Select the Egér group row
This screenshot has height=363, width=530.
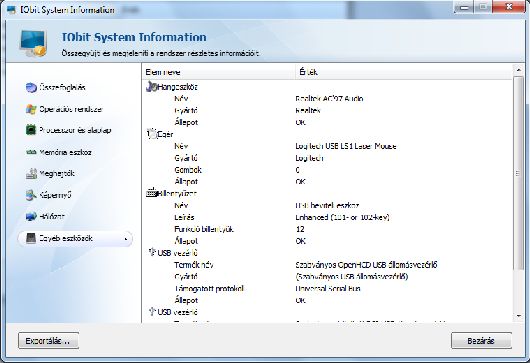point(328,134)
